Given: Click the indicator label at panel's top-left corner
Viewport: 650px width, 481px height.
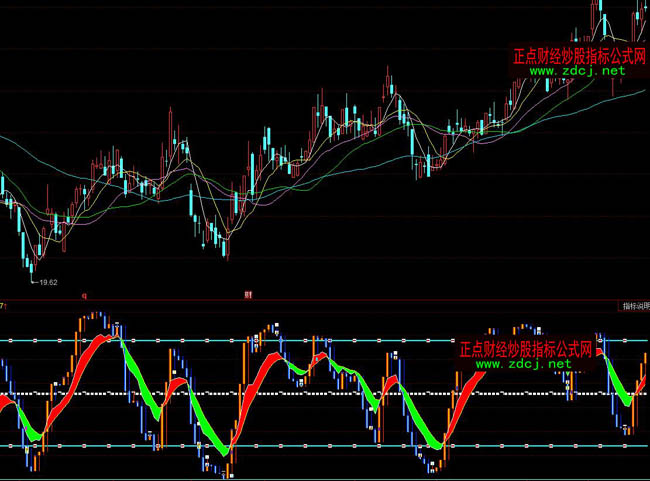Looking at the screenshot, I should pyautogui.click(x=4, y=306).
